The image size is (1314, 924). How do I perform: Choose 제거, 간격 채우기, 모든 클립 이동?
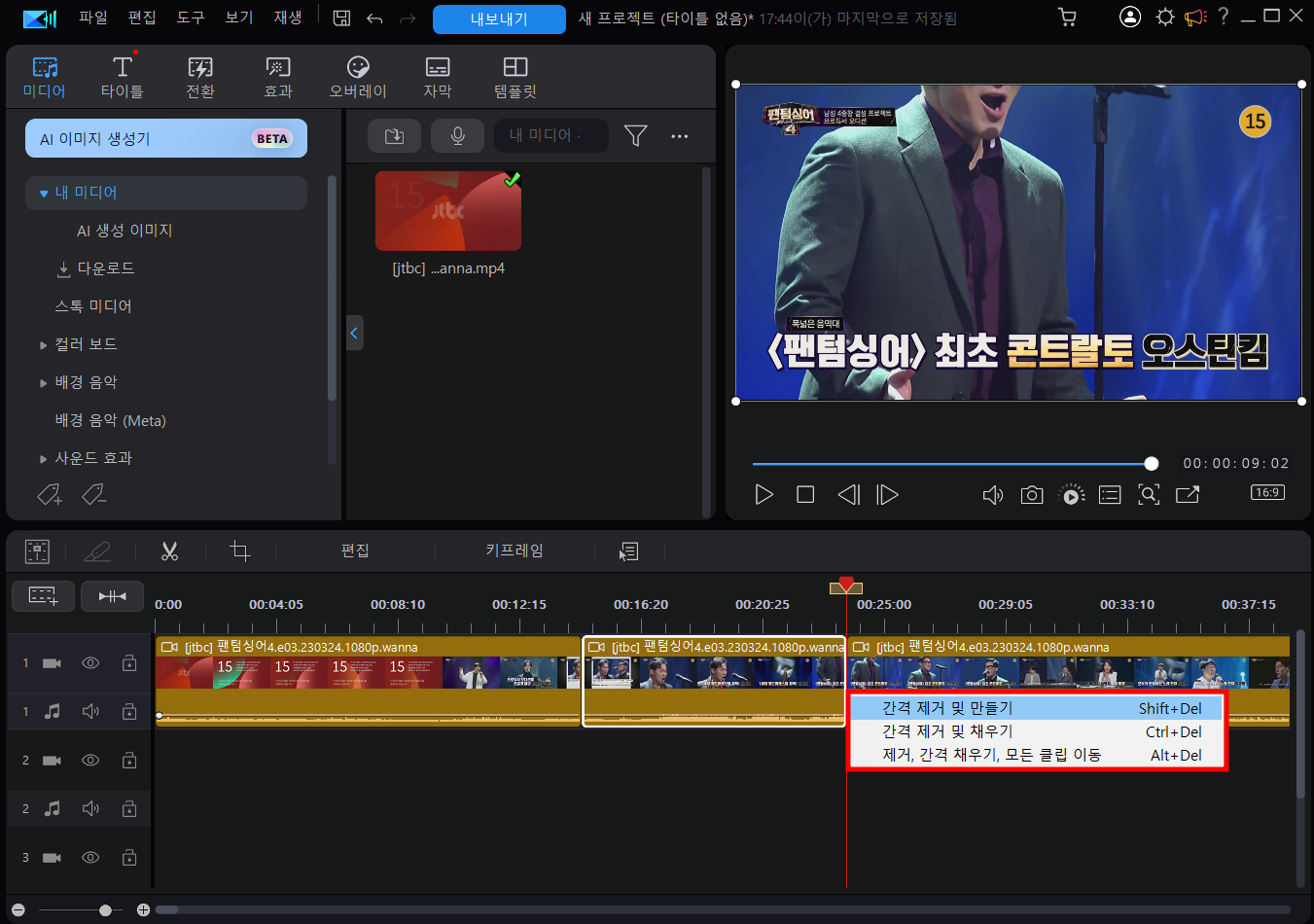(1037, 755)
